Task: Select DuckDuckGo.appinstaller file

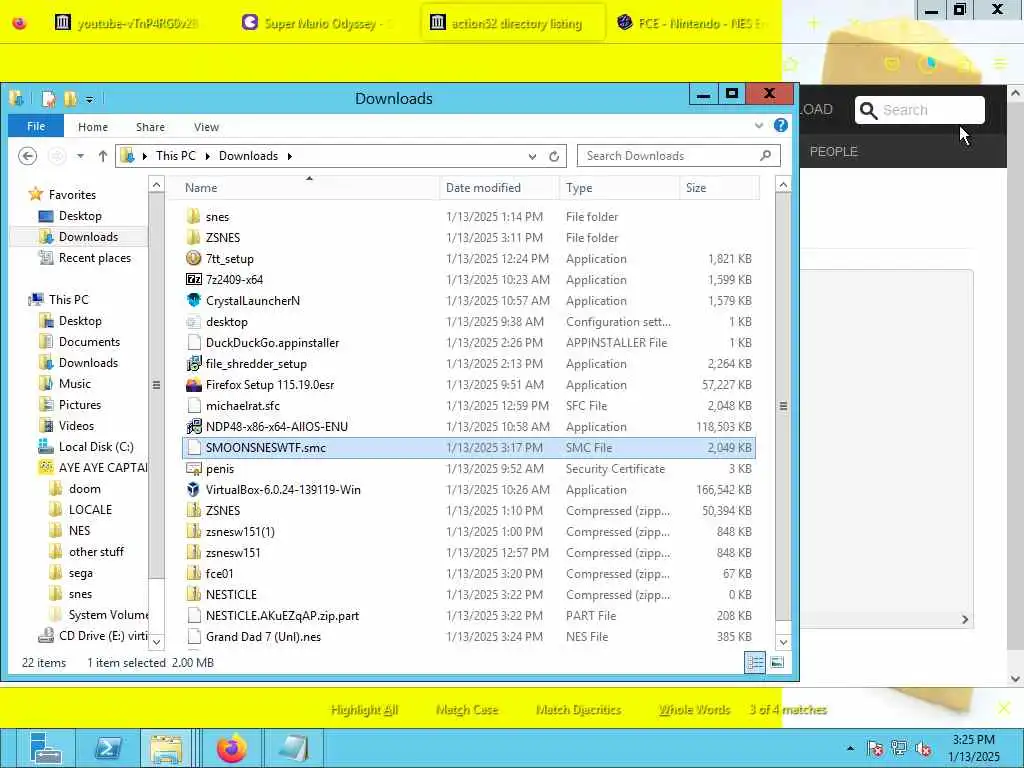Action: [x=272, y=343]
